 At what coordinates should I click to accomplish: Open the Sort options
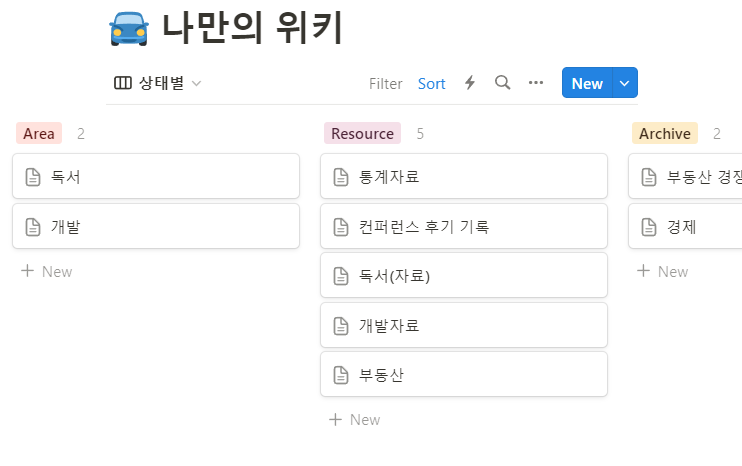[x=432, y=84]
